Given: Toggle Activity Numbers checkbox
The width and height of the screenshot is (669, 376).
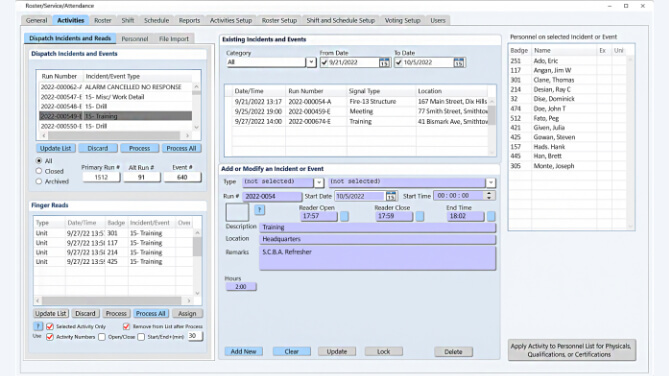Looking at the screenshot, I should (50, 337).
